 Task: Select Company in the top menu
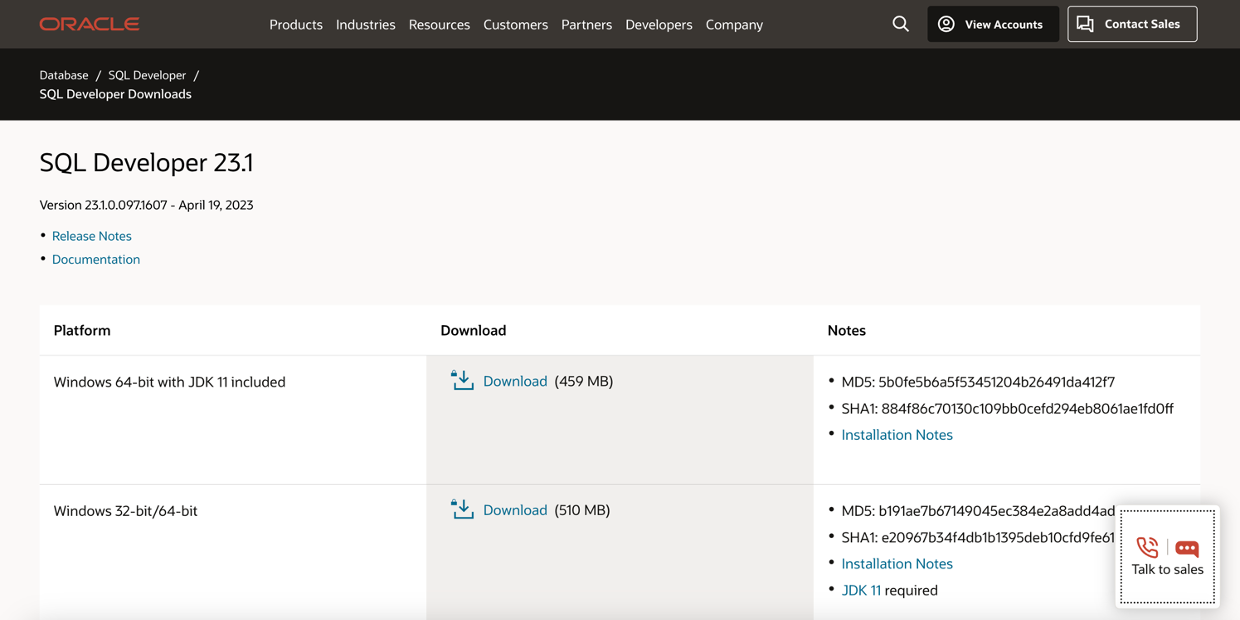coord(734,24)
